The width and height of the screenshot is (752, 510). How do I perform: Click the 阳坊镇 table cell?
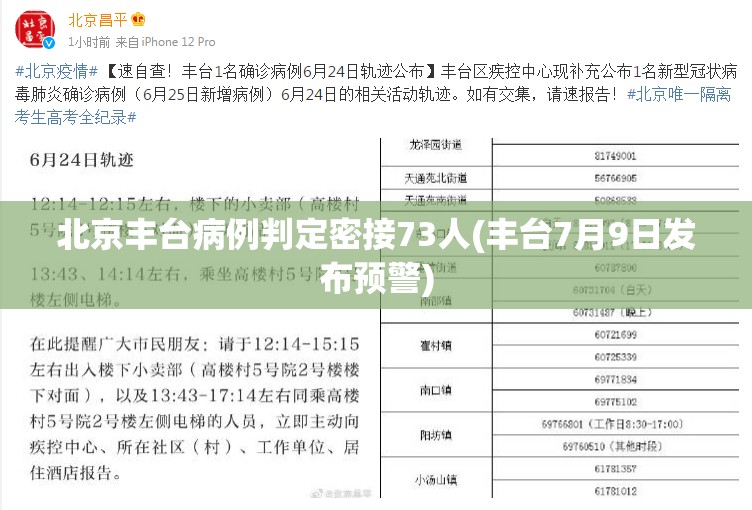pos(435,435)
